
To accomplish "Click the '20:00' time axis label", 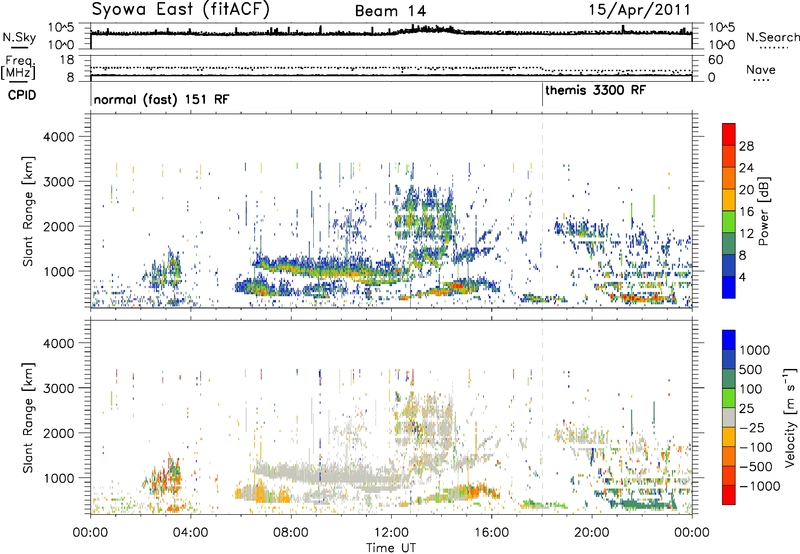I will point(592,532).
